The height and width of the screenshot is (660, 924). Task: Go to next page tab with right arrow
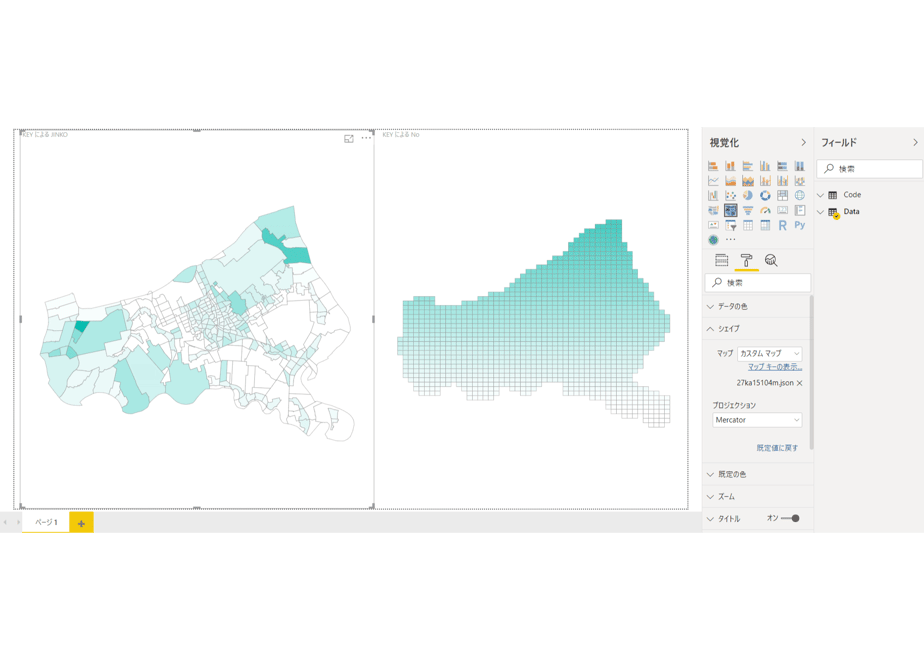coord(18,522)
